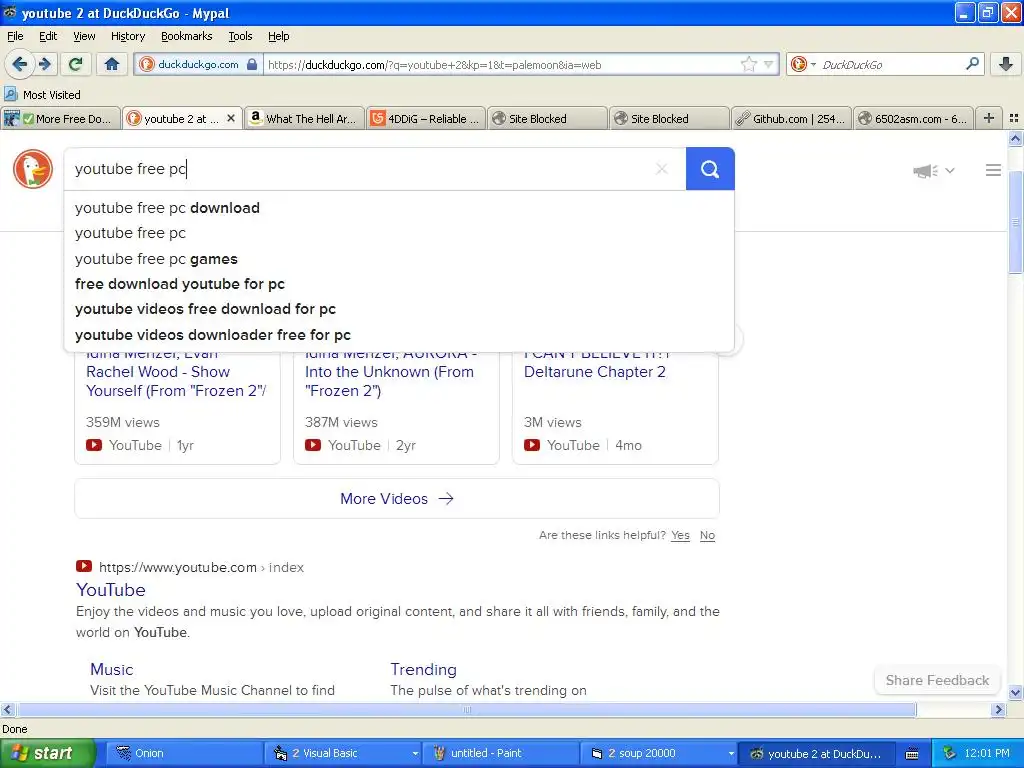Open the URL history dropdown arrow
The image size is (1024, 768).
pyautogui.click(x=769, y=64)
